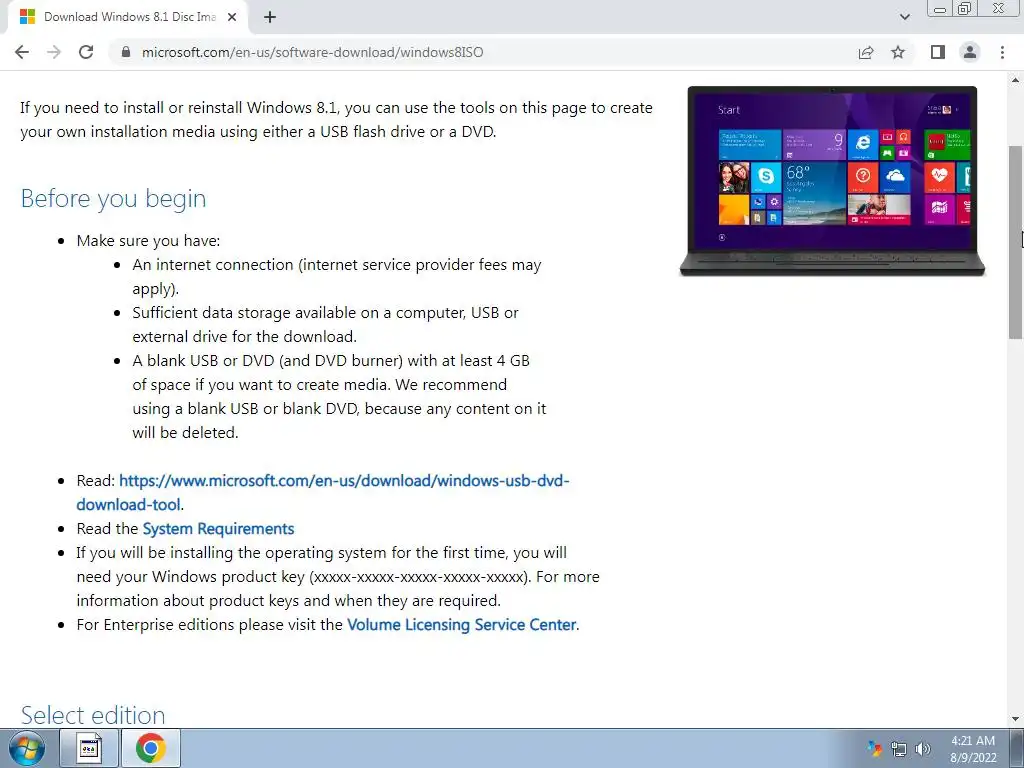The image size is (1024, 768).
Task: Reload the current page
Action: tap(86, 52)
